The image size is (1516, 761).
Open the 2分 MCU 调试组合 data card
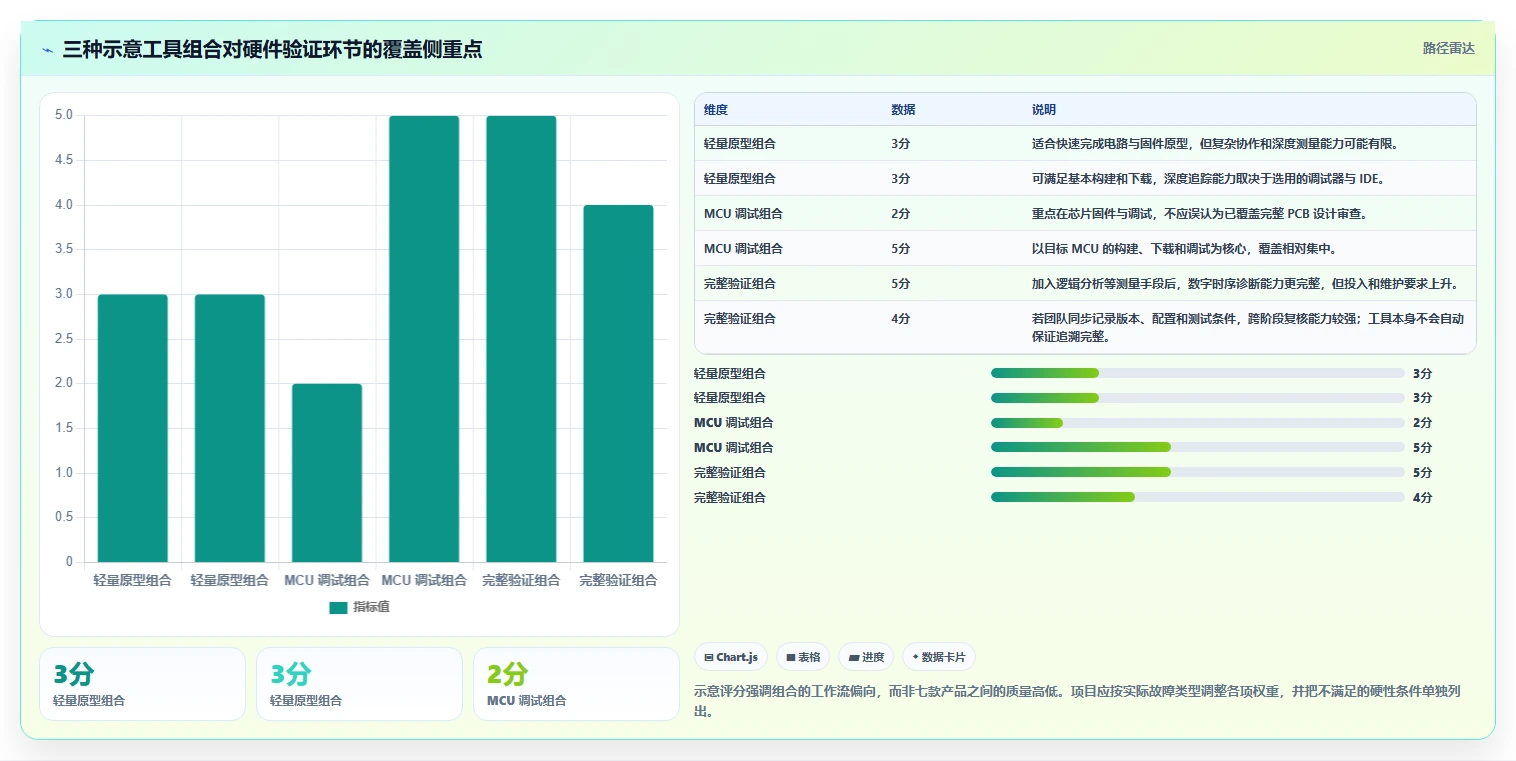click(x=576, y=684)
